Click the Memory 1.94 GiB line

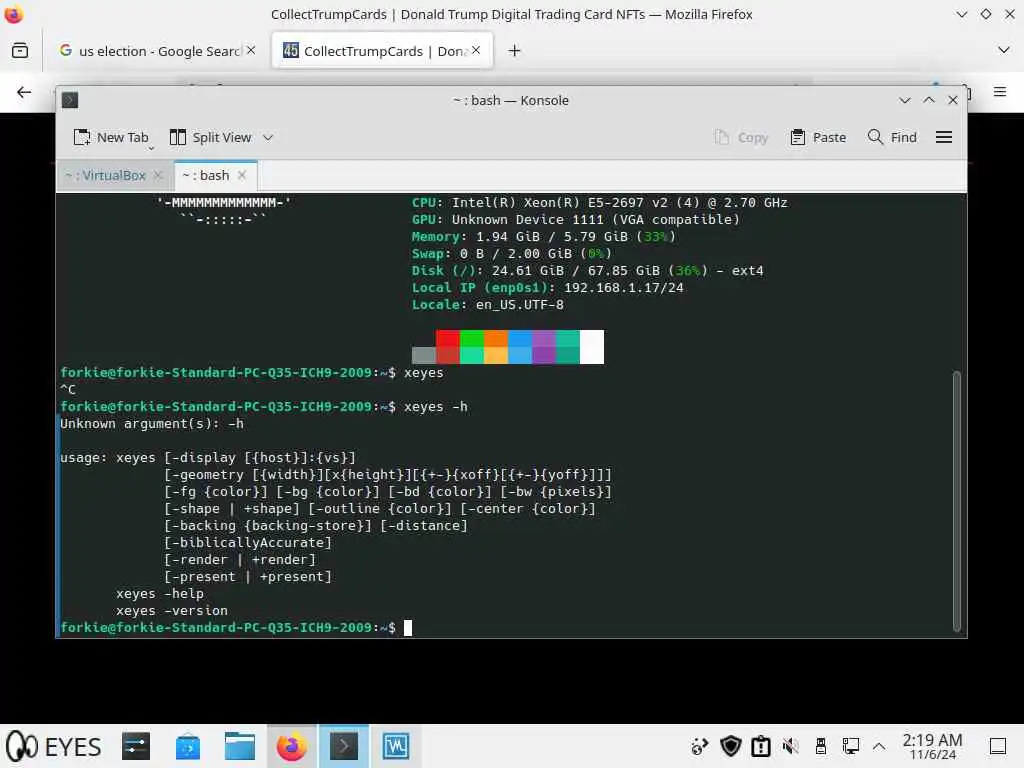click(x=543, y=237)
